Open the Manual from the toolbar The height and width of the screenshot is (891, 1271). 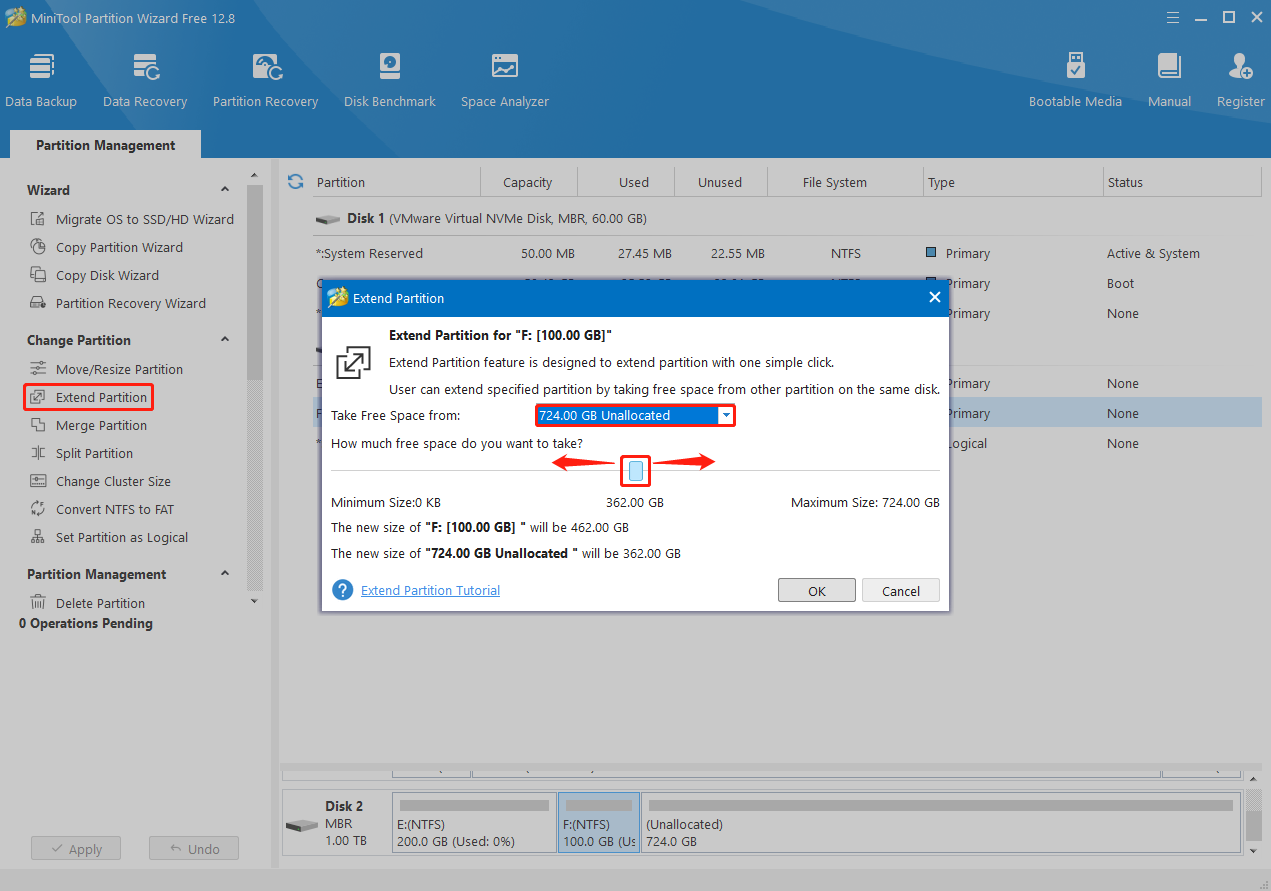pos(1169,80)
